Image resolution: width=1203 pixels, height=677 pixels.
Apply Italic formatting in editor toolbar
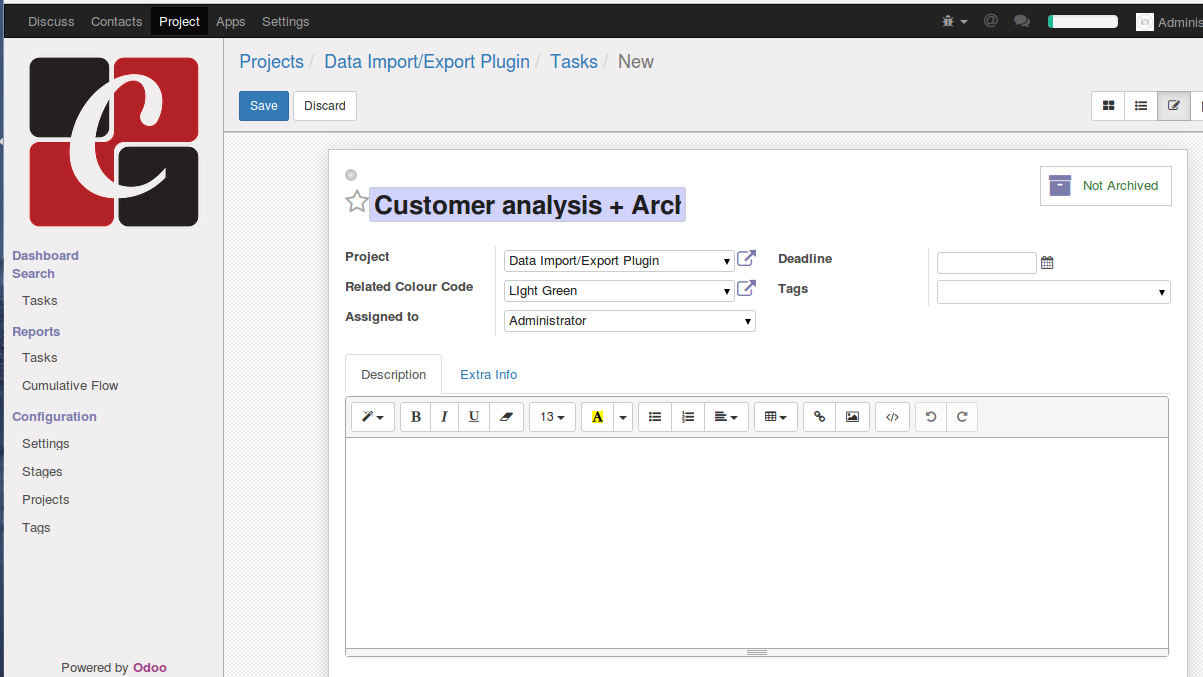point(445,417)
